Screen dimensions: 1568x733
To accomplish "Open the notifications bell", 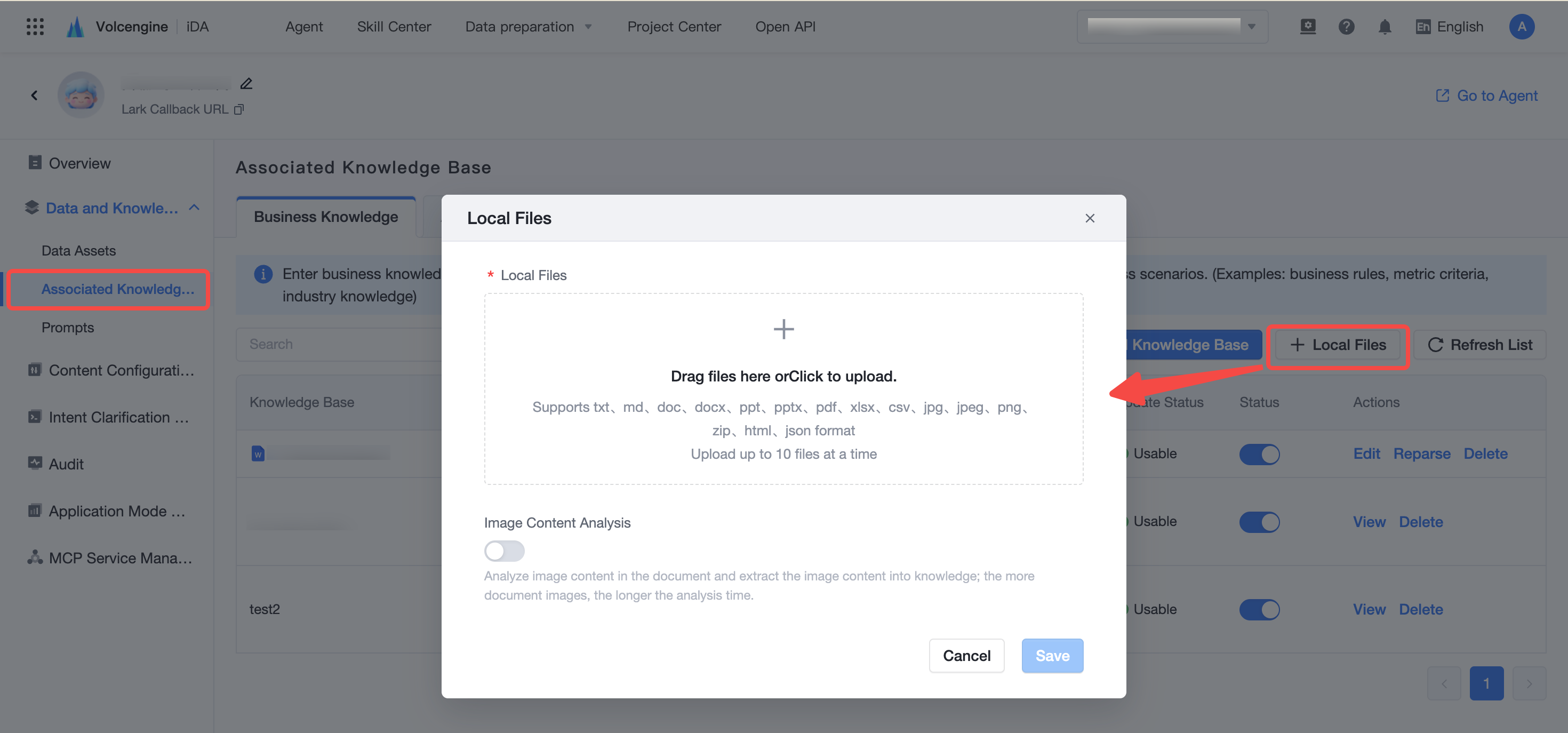I will [x=1385, y=27].
